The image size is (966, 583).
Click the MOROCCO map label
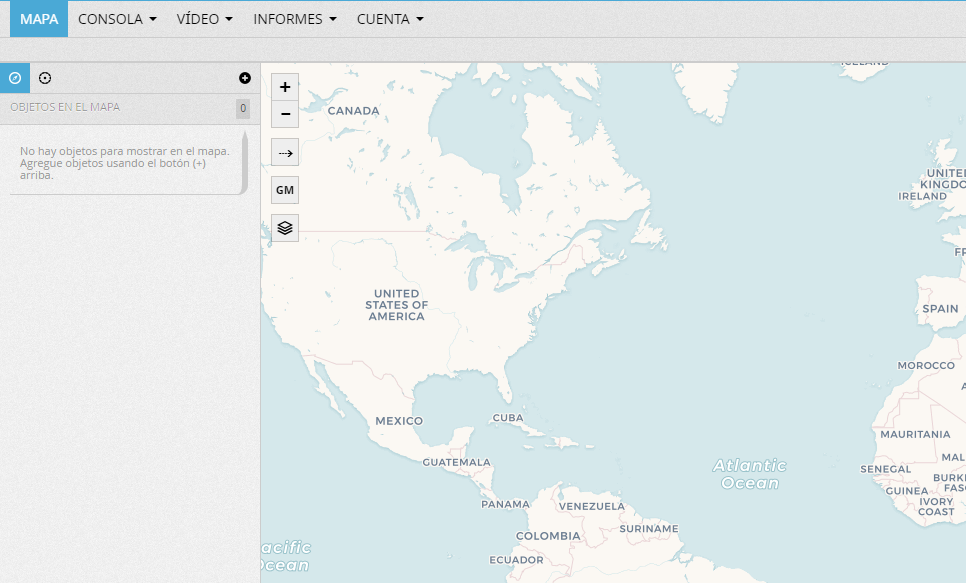pyautogui.click(x=926, y=365)
